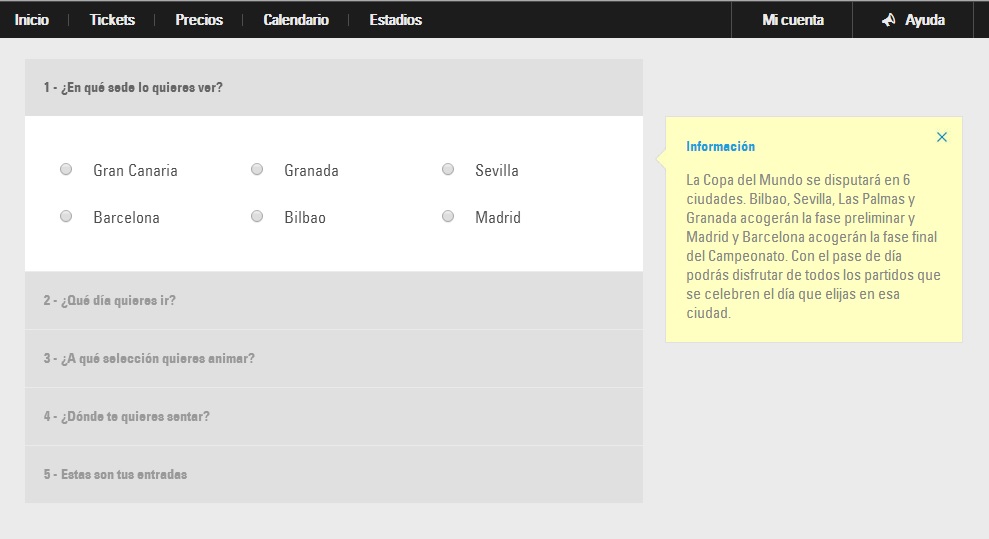This screenshot has height=539, width=989.
Task: Select the Gran Canaria radio button
Action: [66, 170]
